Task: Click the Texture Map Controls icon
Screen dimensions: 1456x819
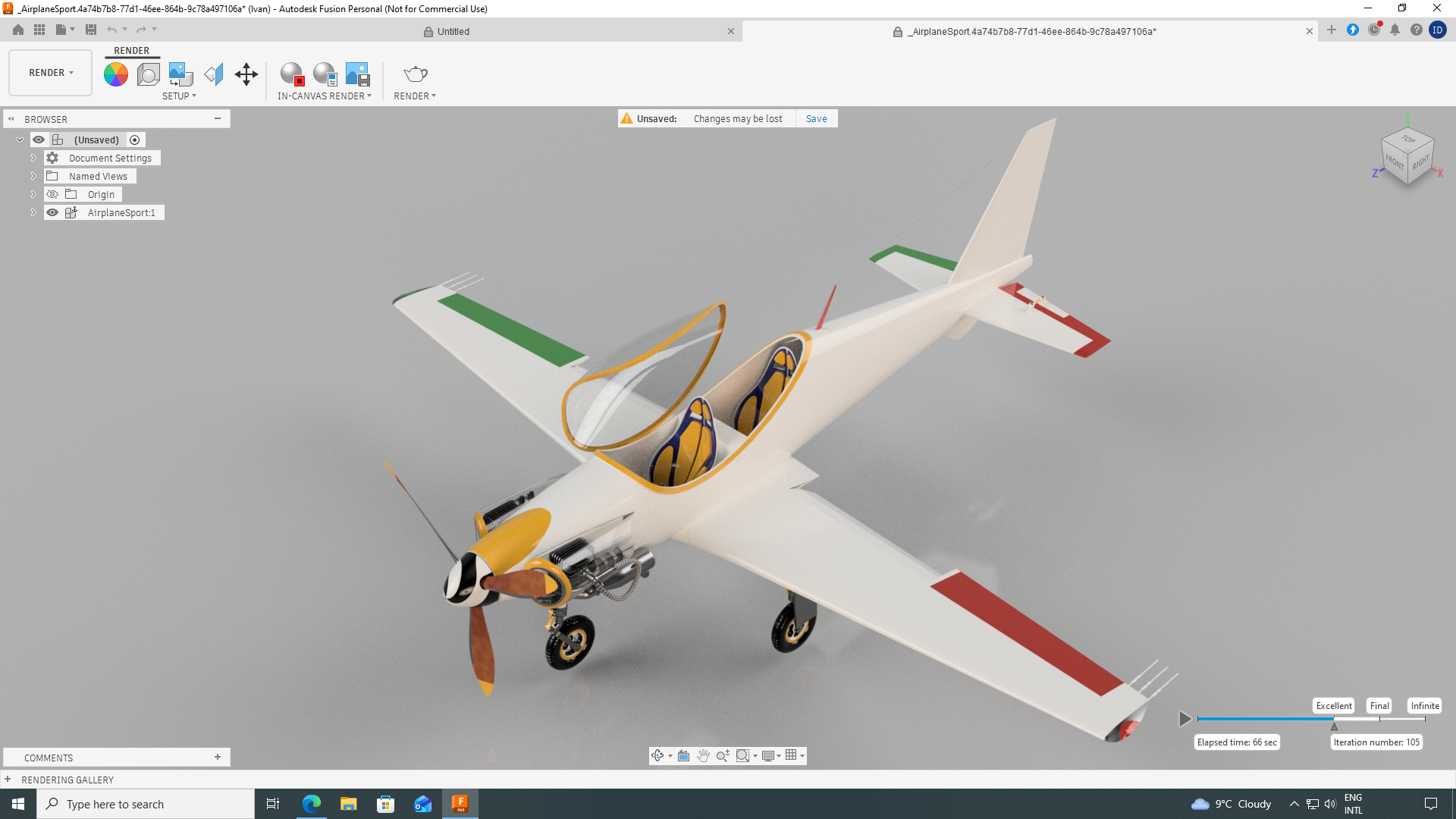Action: pos(214,74)
